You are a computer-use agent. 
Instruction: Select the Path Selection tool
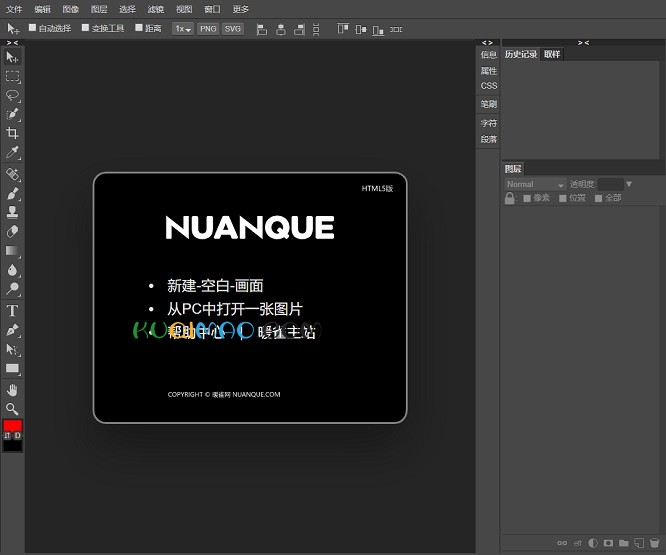click(x=12, y=349)
